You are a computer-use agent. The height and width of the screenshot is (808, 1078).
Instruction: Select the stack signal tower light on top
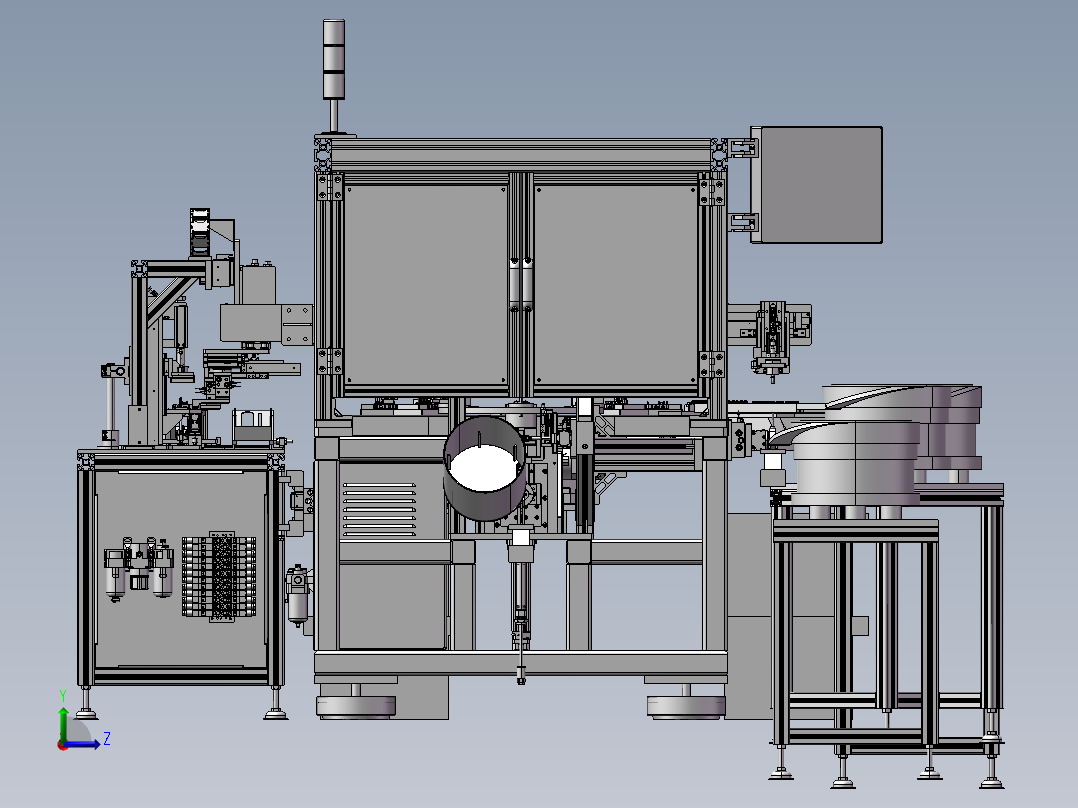pyautogui.click(x=334, y=60)
